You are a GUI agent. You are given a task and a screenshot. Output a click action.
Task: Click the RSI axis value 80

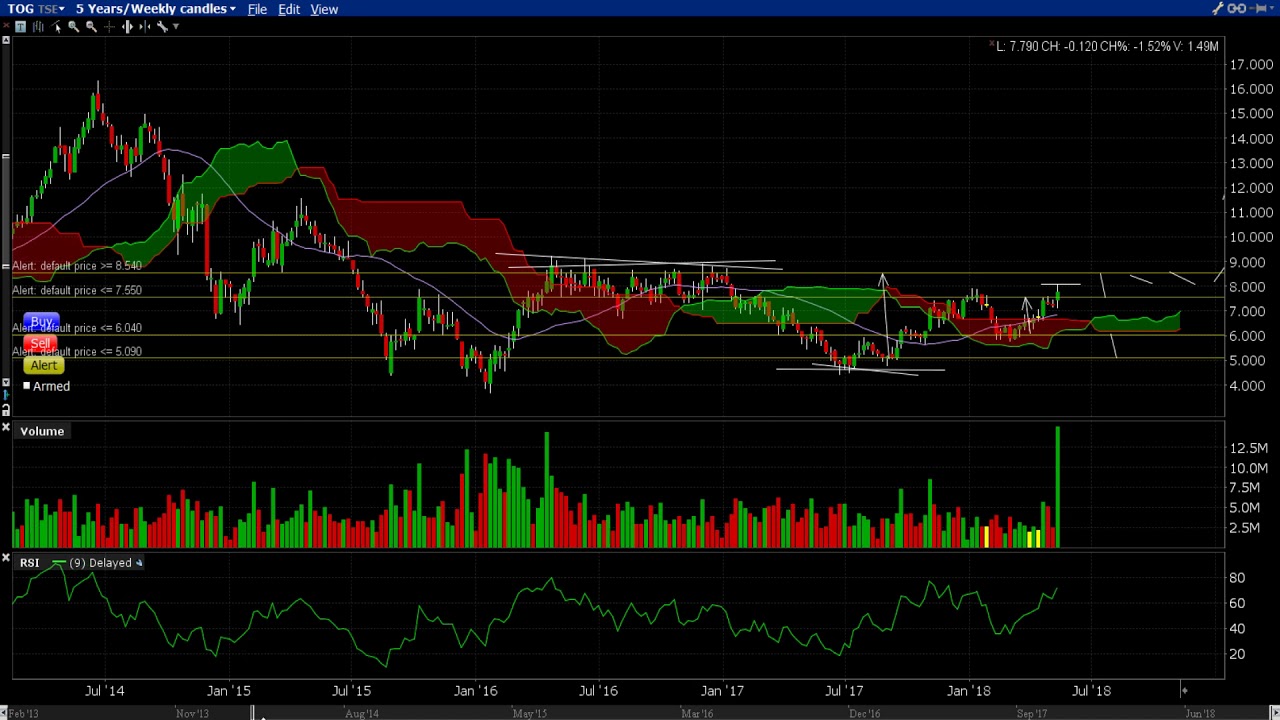(x=1237, y=578)
